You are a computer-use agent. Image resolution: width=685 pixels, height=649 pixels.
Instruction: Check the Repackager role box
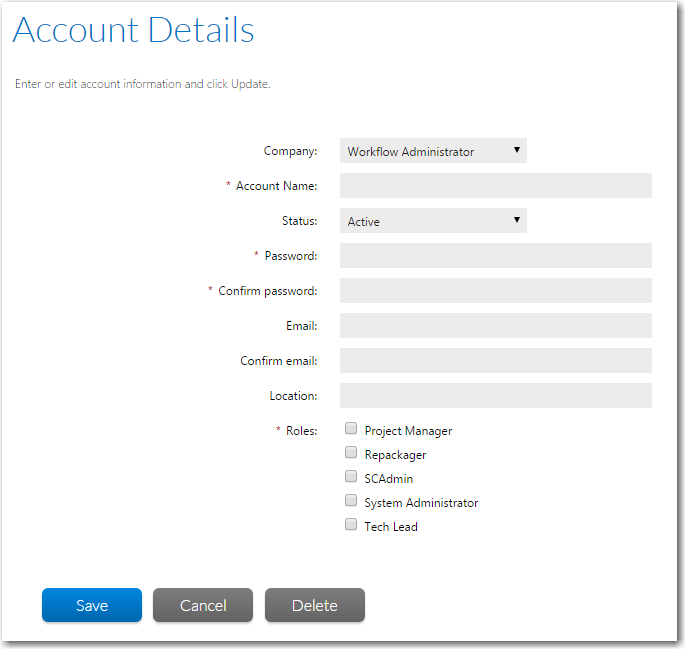click(x=351, y=453)
